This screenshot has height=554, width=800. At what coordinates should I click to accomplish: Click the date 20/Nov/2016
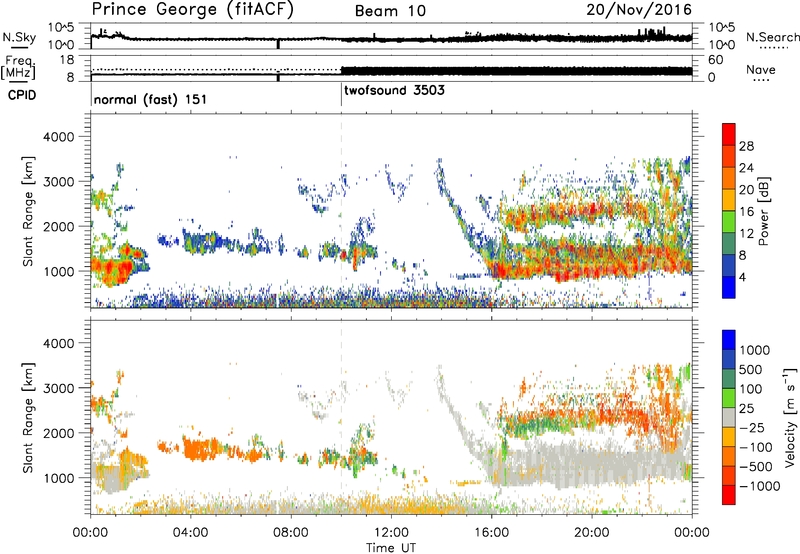[639, 10]
